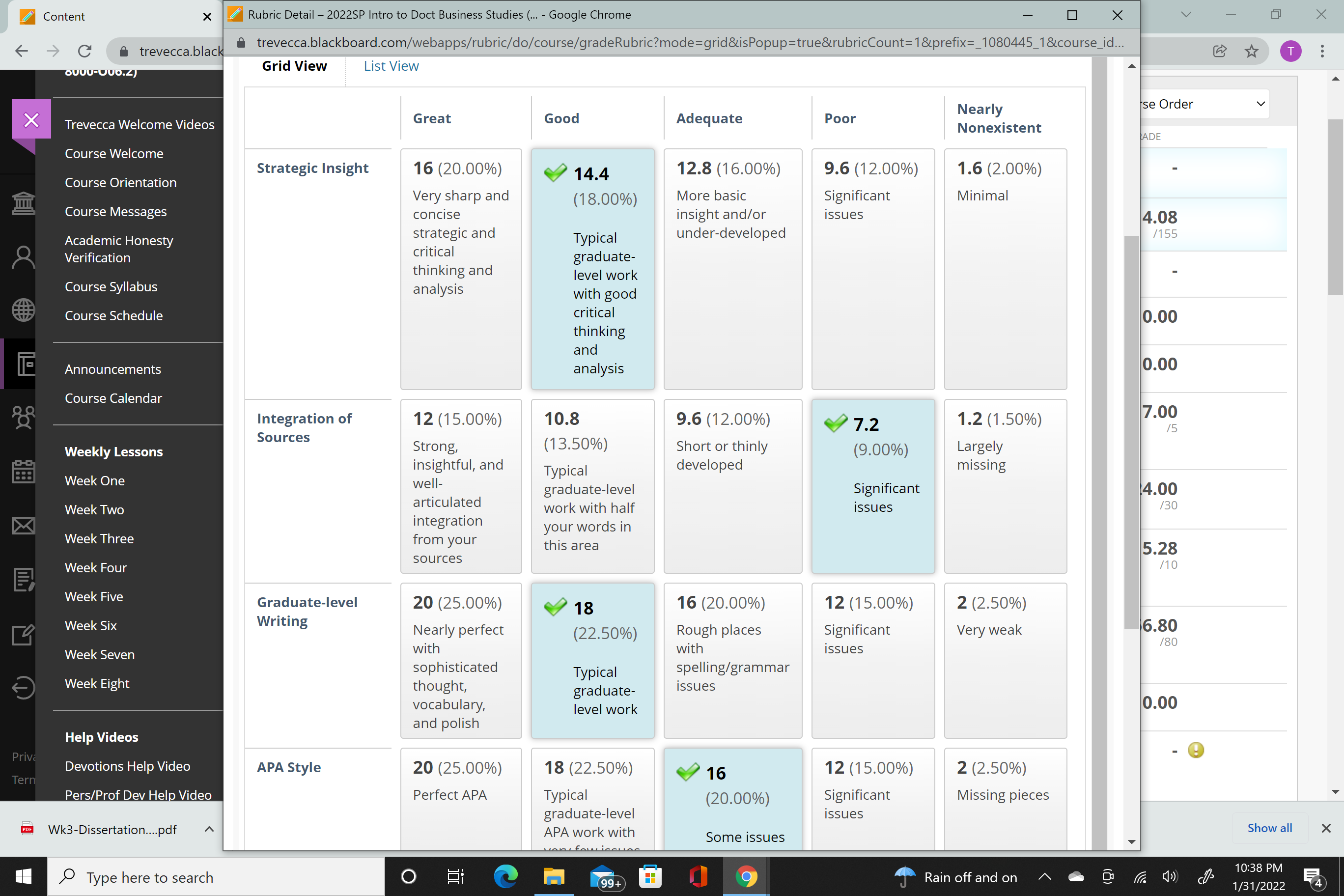Close the downloads bar
Viewport: 1344px width, 896px height.
tap(1326, 828)
